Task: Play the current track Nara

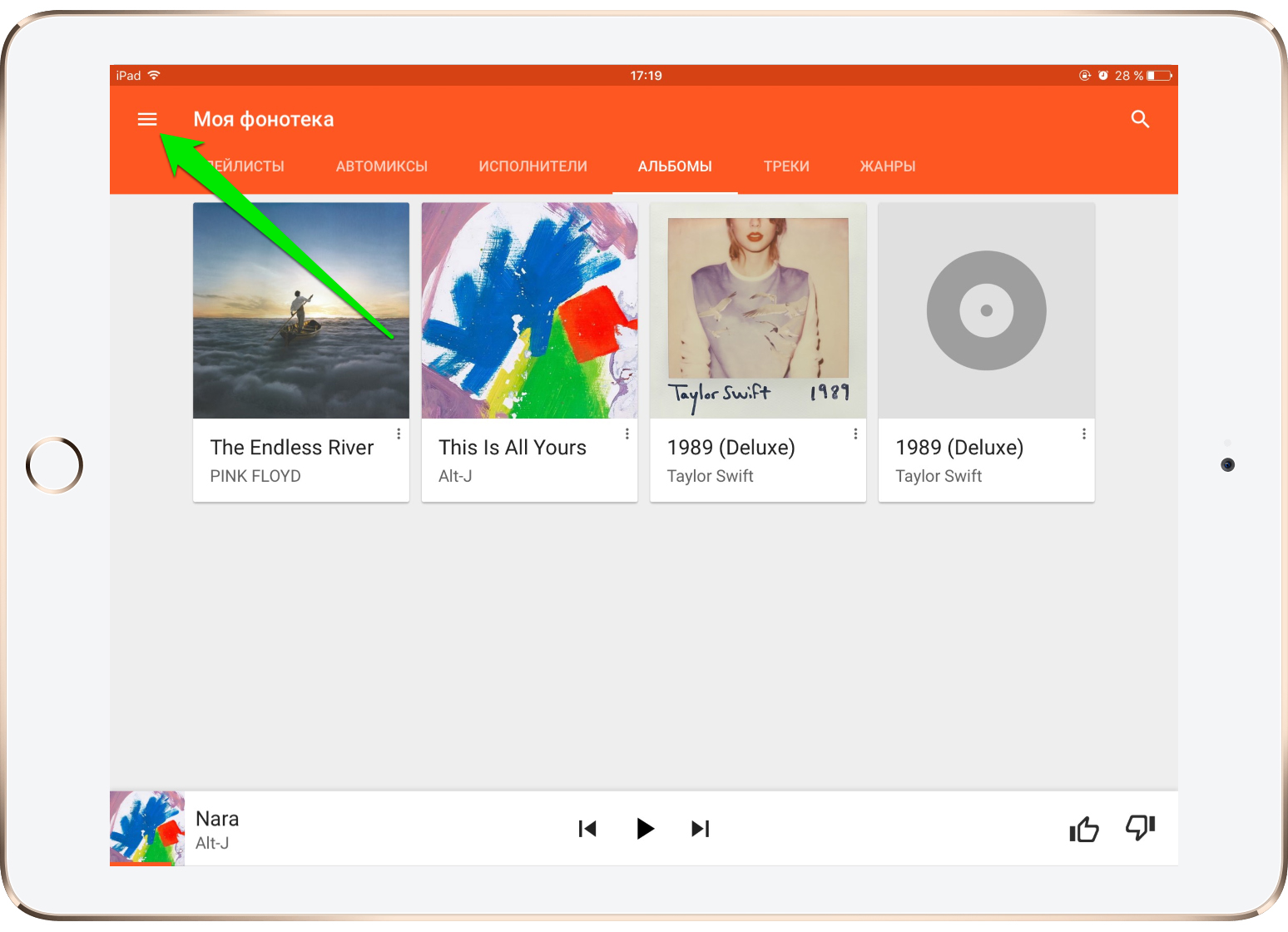Action: [x=645, y=829]
